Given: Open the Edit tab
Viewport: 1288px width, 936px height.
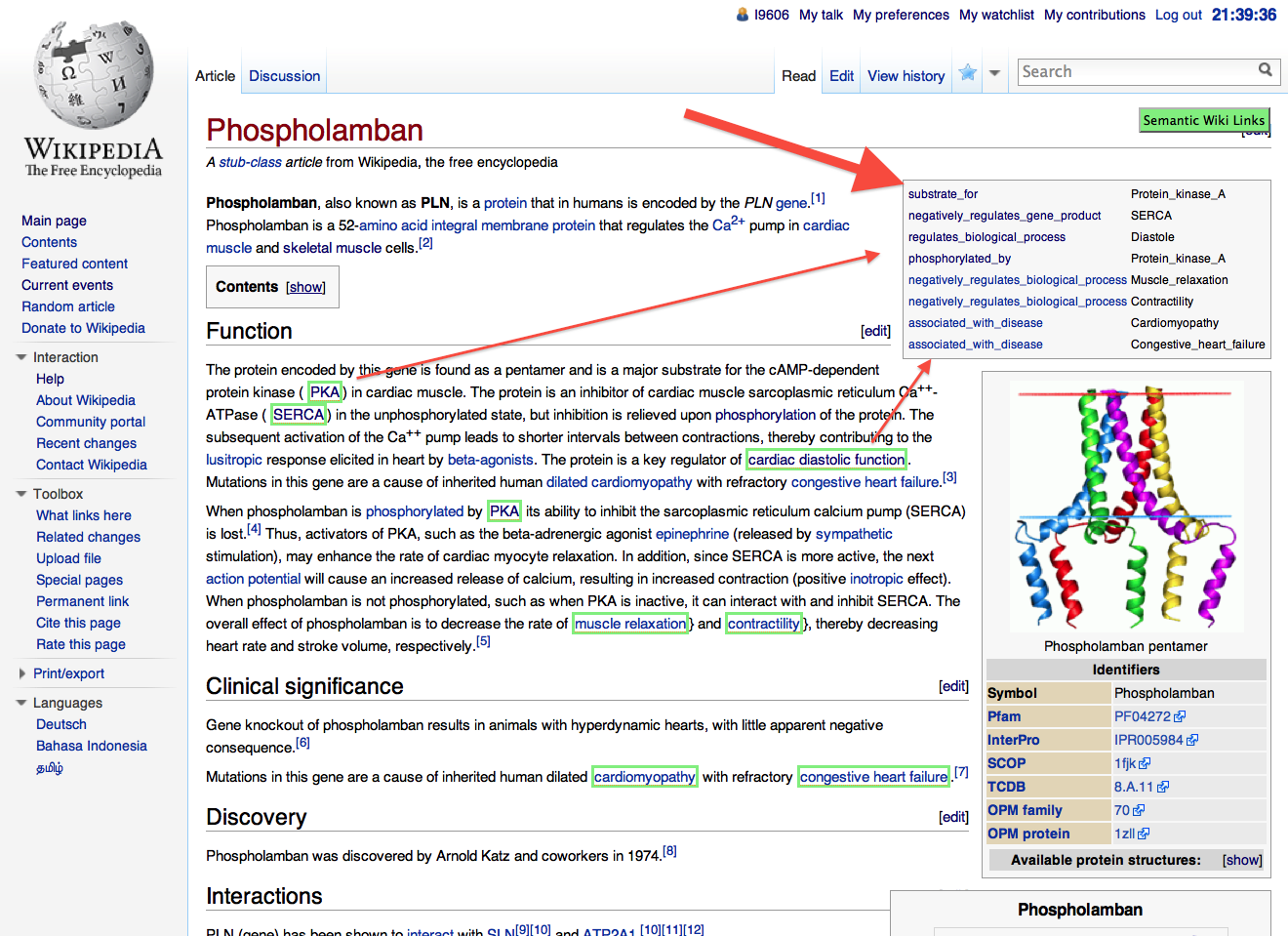Looking at the screenshot, I should click(x=841, y=75).
